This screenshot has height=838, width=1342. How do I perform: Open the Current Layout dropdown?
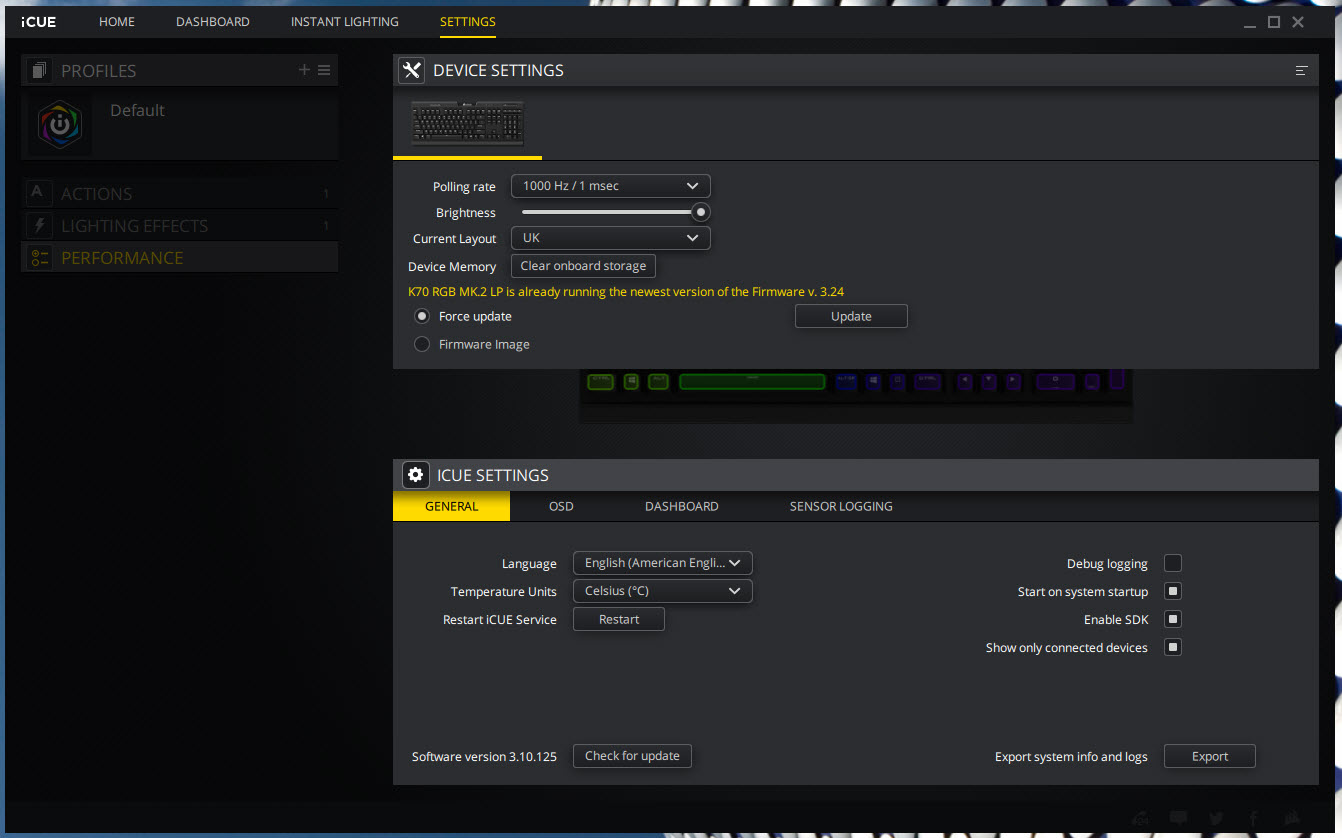pyautogui.click(x=611, y=238)
